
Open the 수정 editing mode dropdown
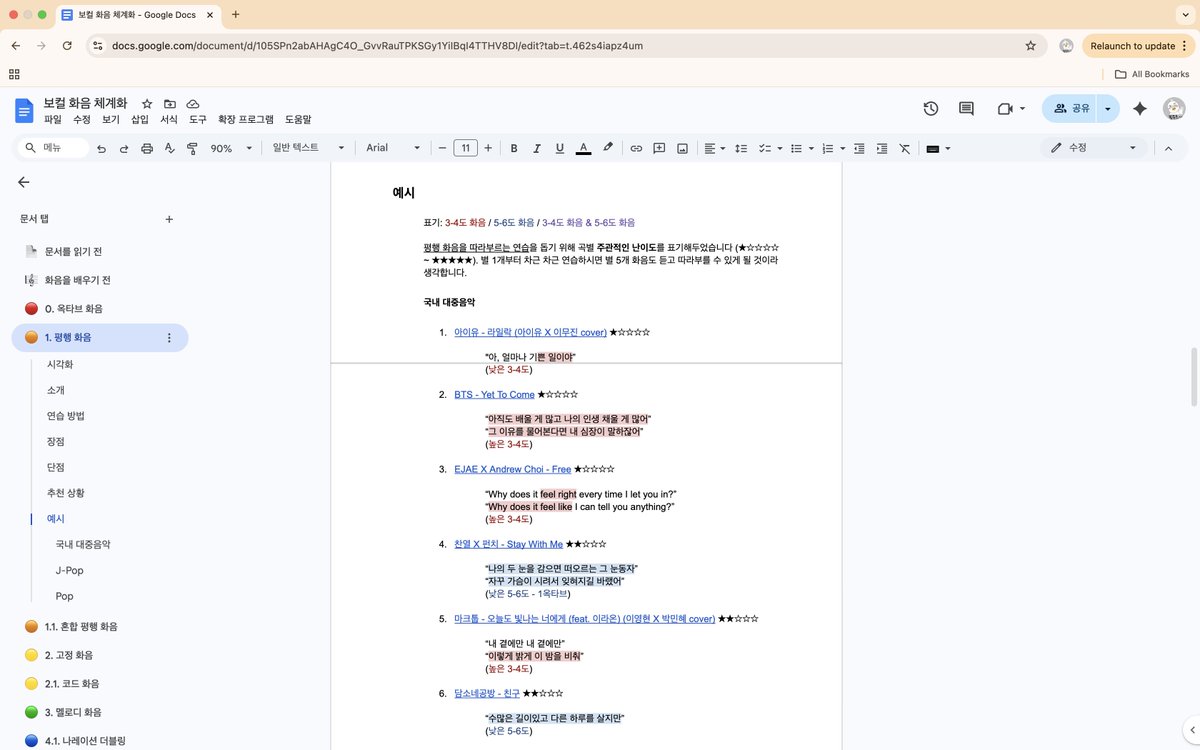[1092, 148]
